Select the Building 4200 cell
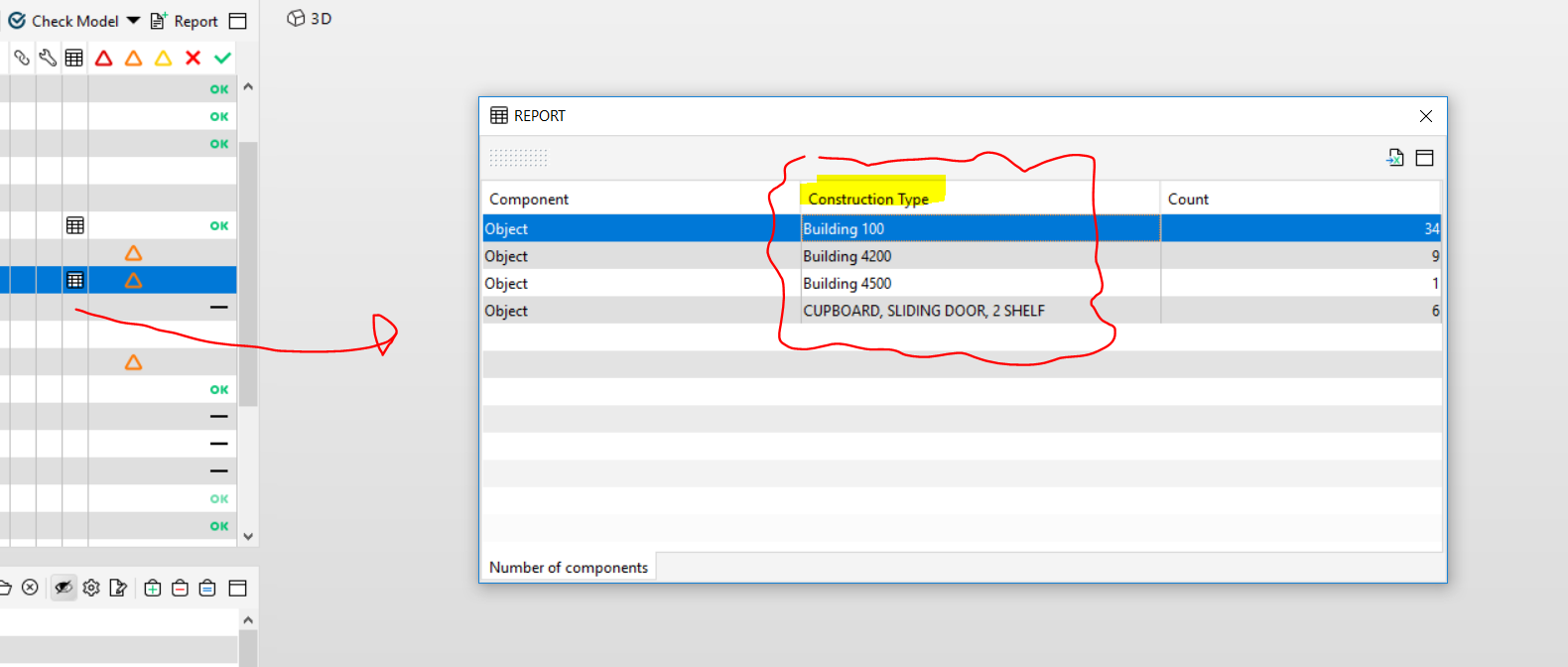This screenshot has width=1568, height=667. click(x=980, y=256)
